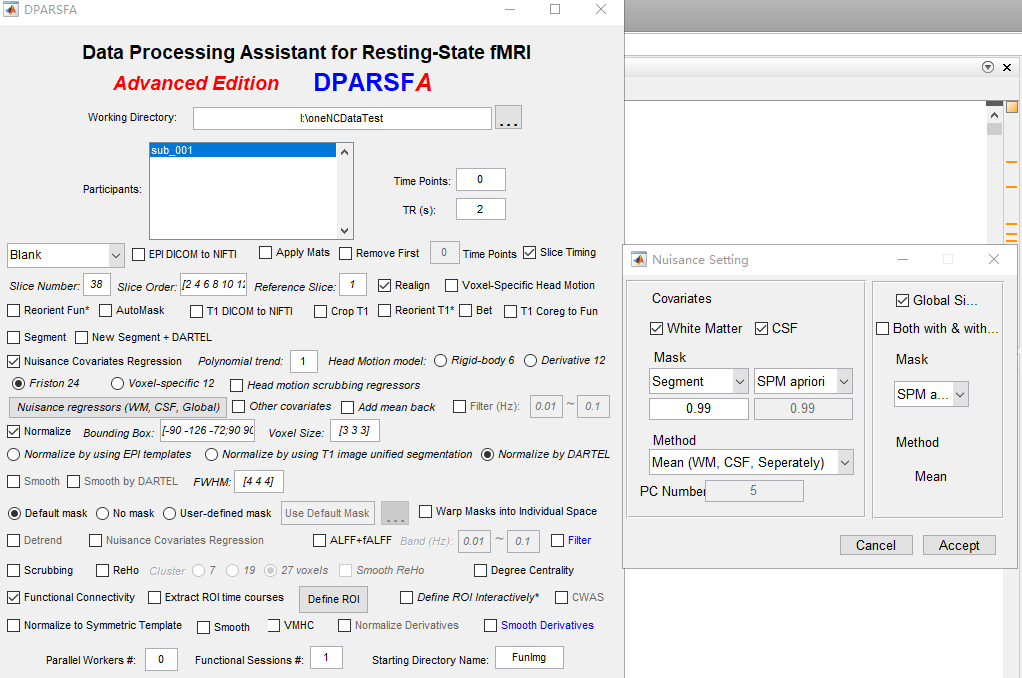This screenshot has height=678, width=1022.
Task: Cancel the Nuisance Setting dialog
Action: pyautogui.click(x=875, y=545)
